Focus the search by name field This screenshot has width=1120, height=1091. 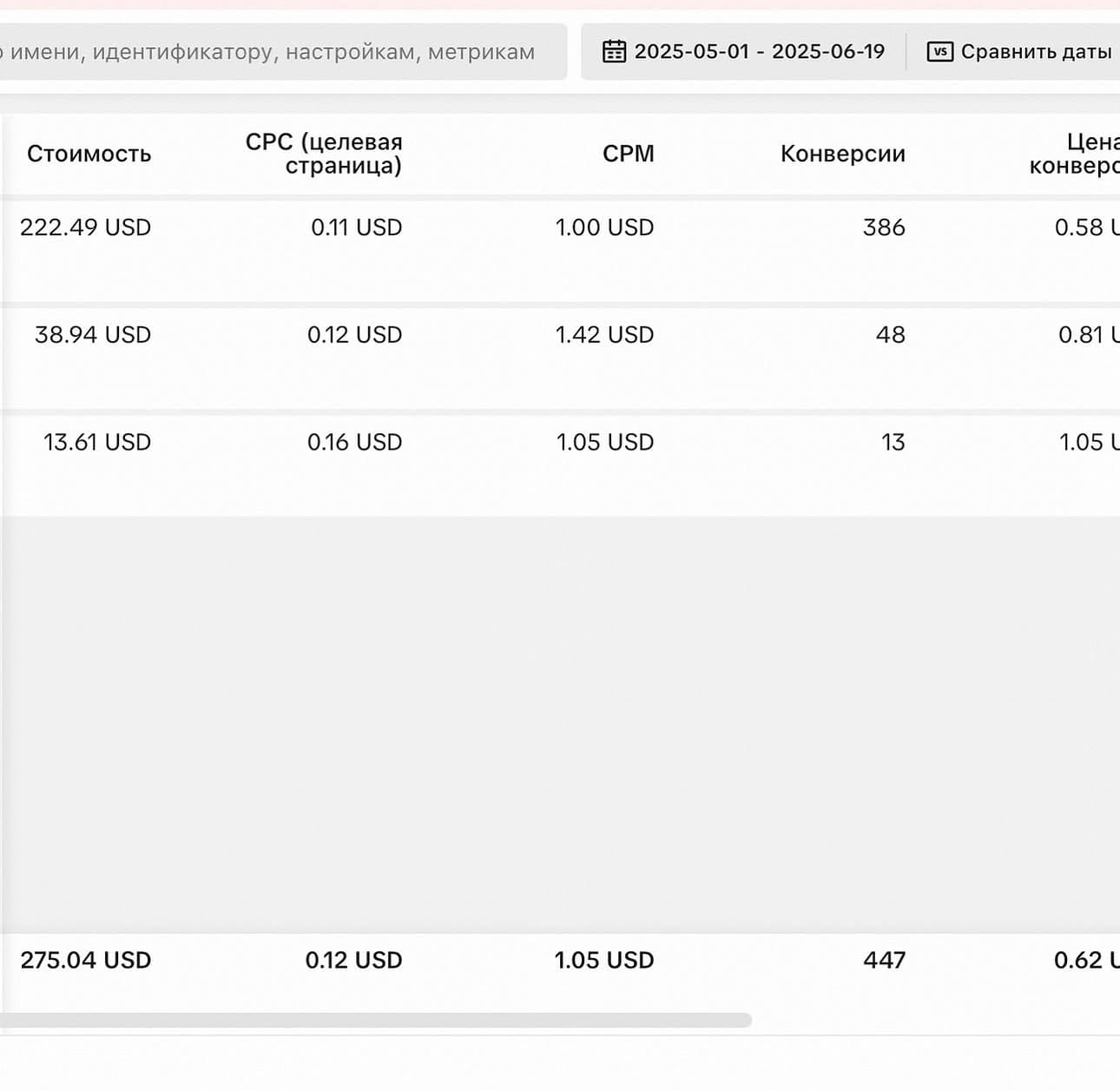[283, 51]
